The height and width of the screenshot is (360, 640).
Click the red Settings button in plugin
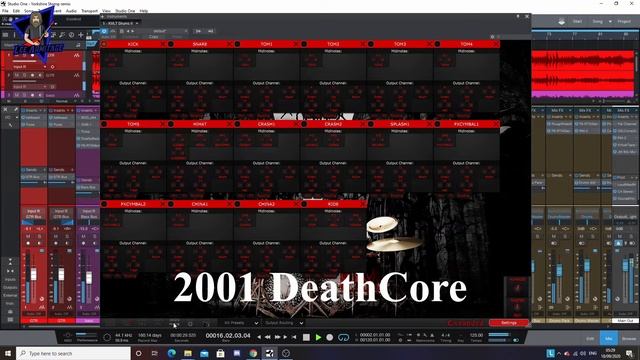(x=509, y=323)
